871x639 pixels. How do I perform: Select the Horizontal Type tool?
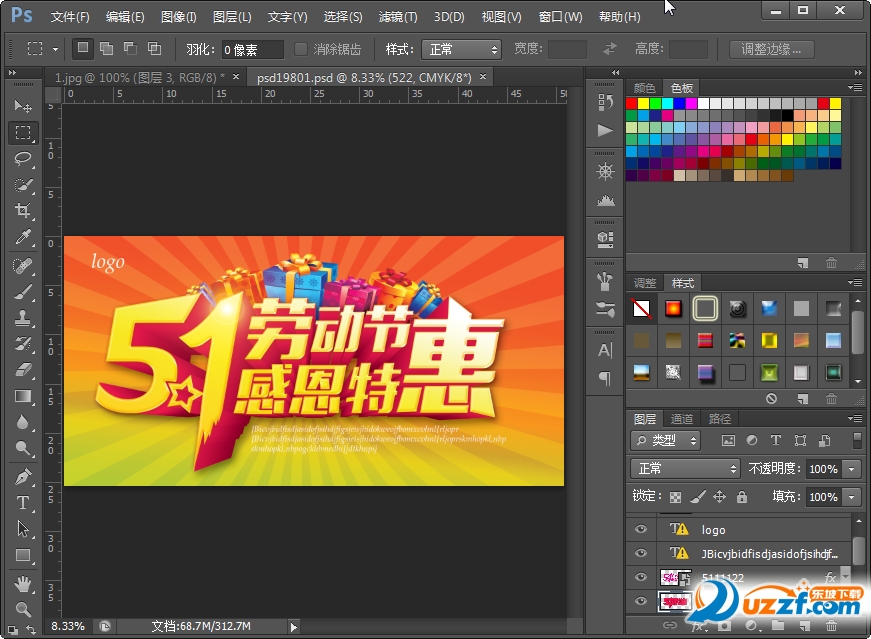tap(23, 502)
